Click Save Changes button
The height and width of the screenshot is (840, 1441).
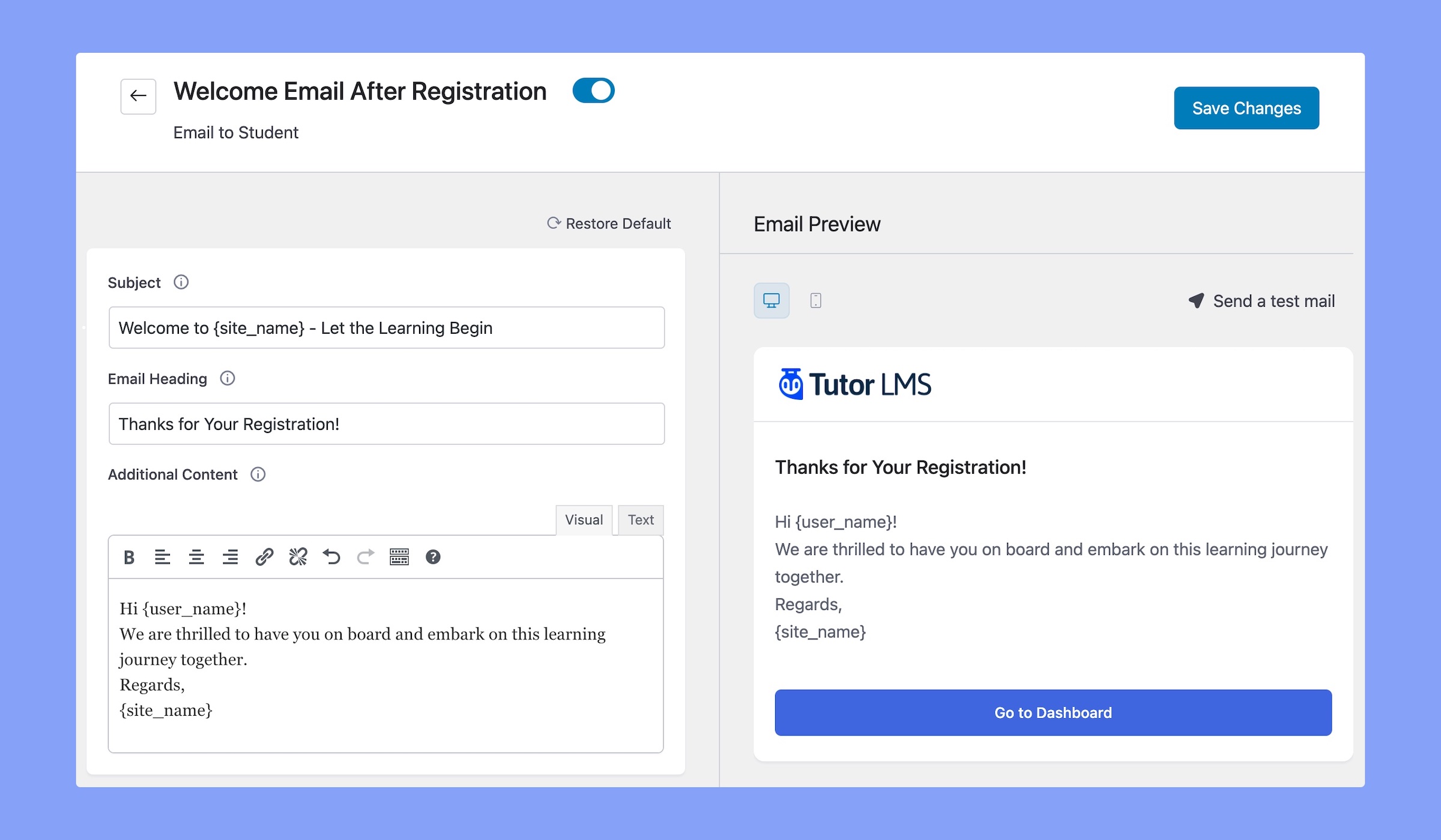pyautogui.click(x=1246, y=108)
